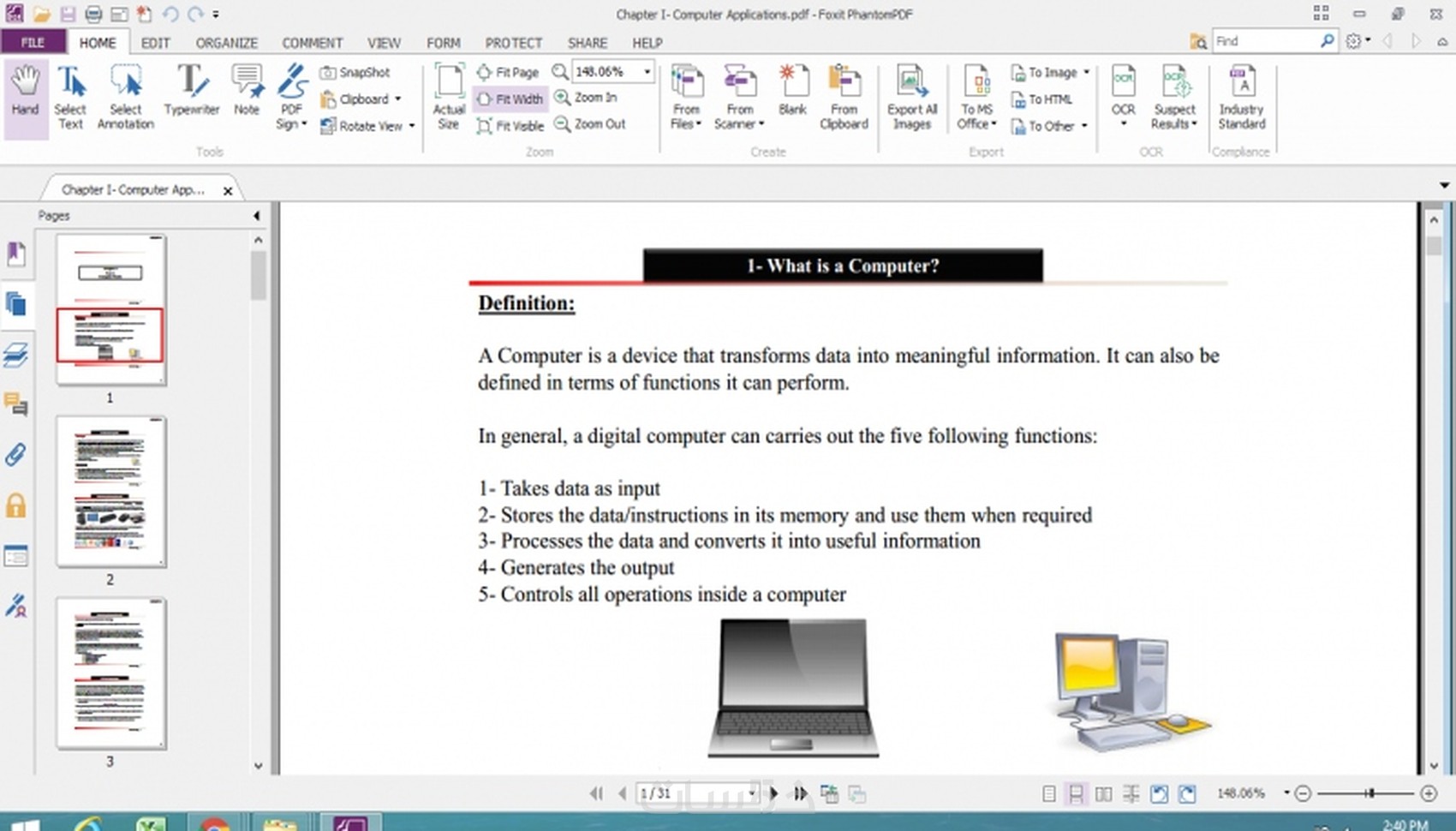The width and height of the screenshot is (1456, 831).
Task: Export document To HTML
Action: coord(1041,99)
